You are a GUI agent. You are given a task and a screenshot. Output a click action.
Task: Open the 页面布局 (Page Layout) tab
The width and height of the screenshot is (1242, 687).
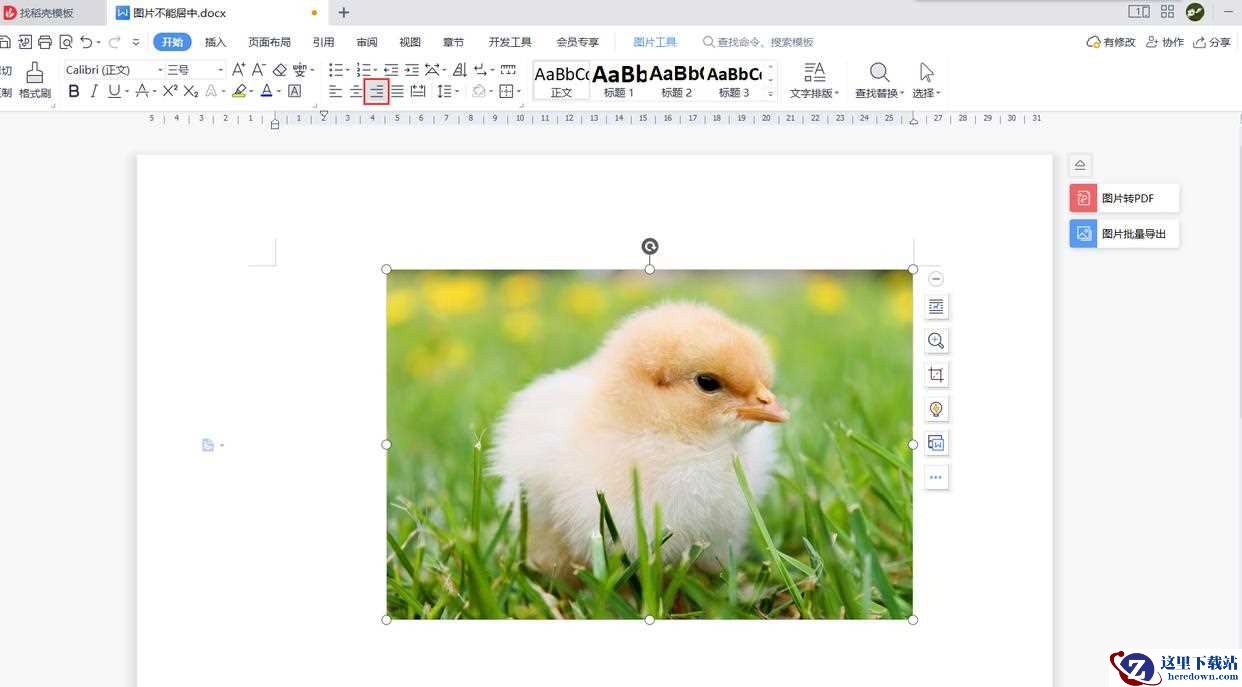(x=269, y=42)
